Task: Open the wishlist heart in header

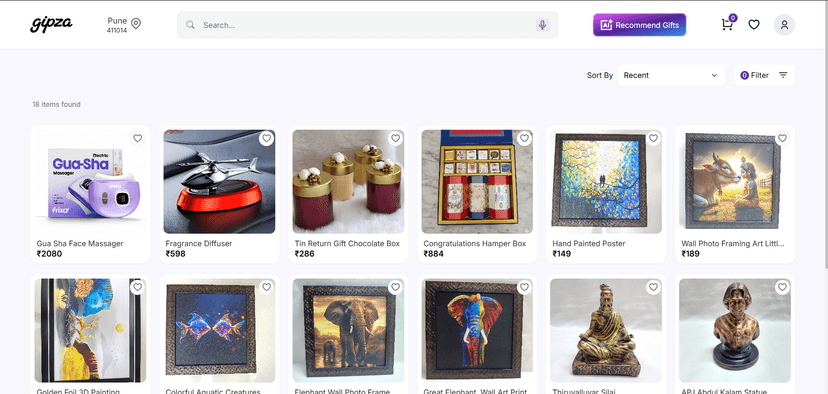Action: tap(754, 25)
